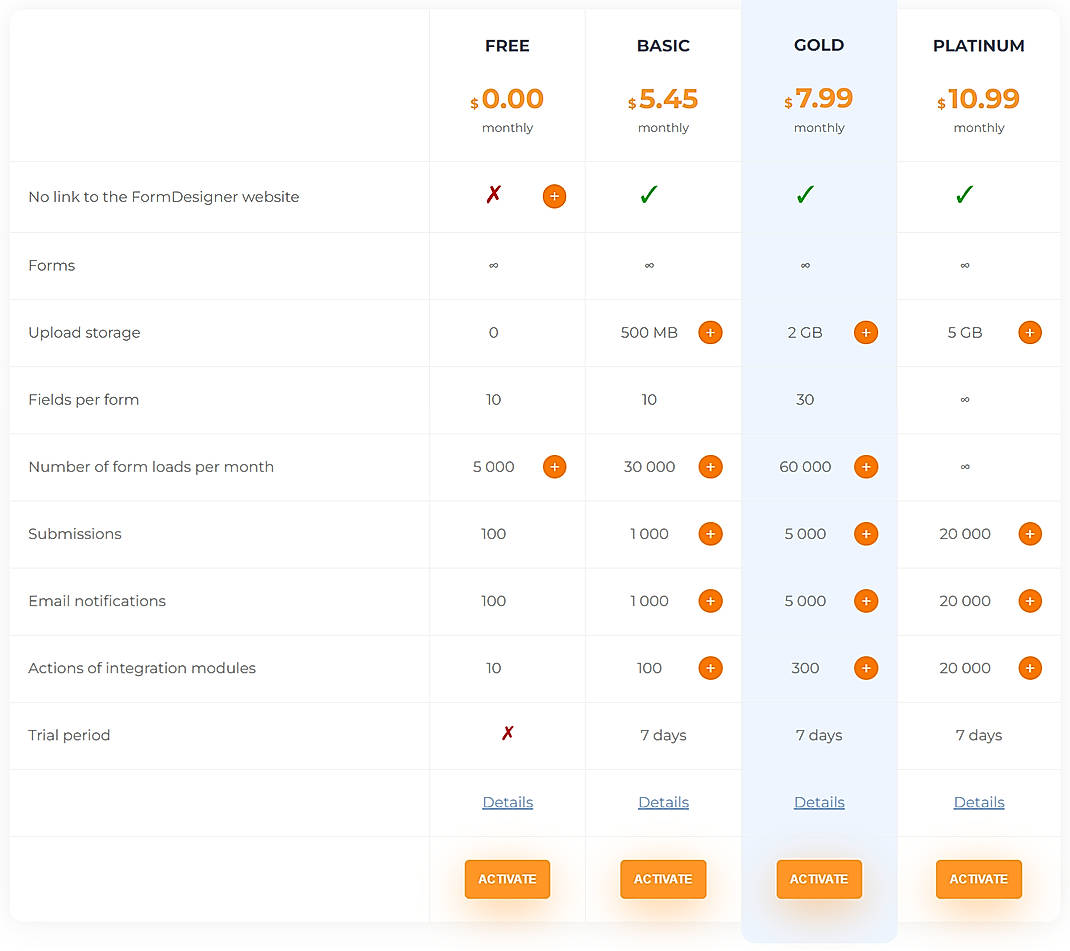1070x951 pixels.
Task: Click plus icon beside Free 5 000 form loads
Action: coord(554,467)
